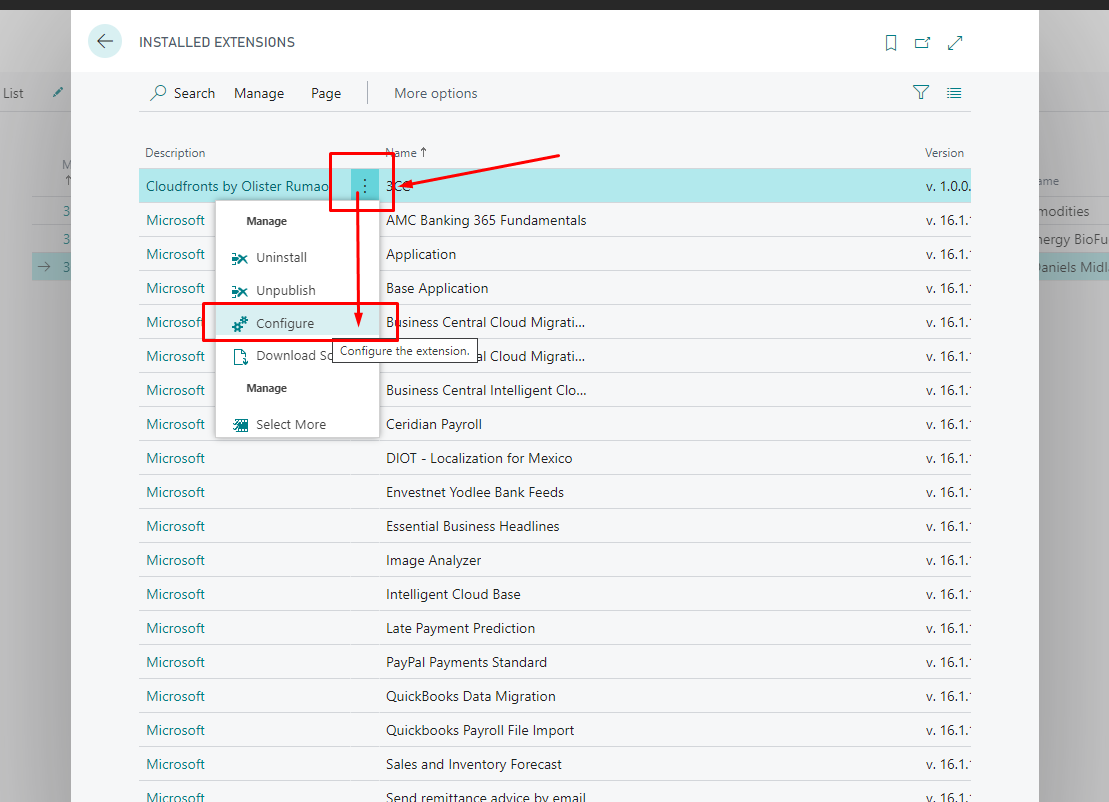Viewport: 1109px width, 802px height.
Task: Click Installed Extensions page title
Action: 217,42
